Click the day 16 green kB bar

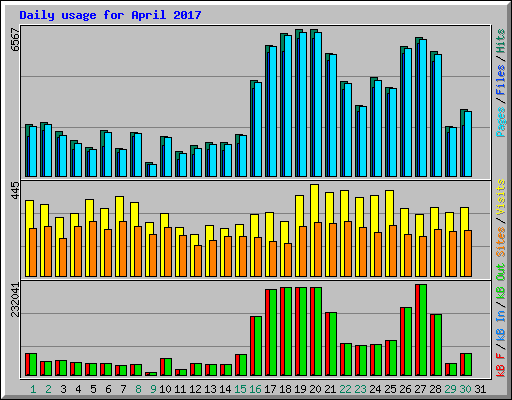258,346
